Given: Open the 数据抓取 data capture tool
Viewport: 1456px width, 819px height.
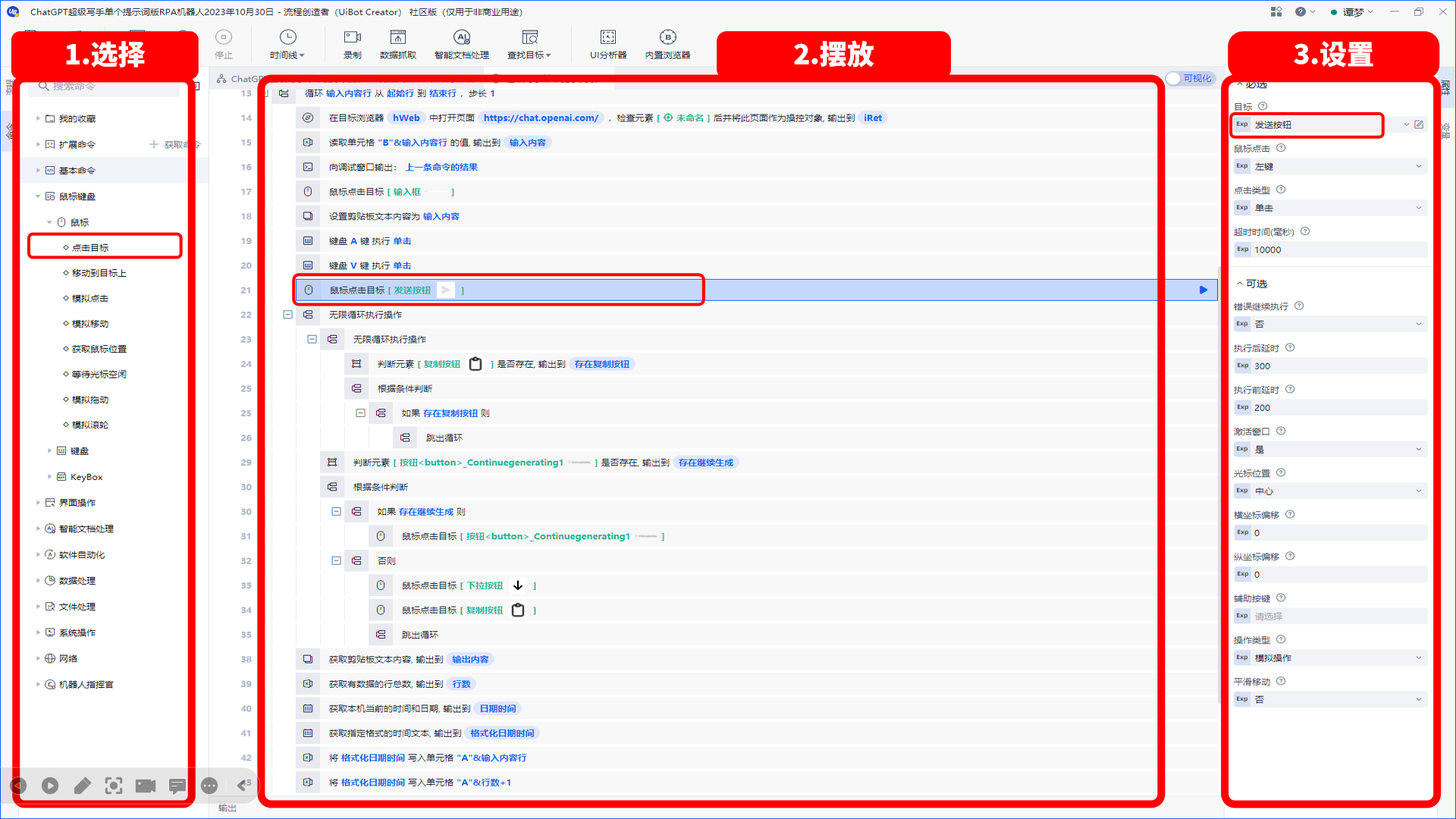Looking at the screenshot, I should coord(398,44).
